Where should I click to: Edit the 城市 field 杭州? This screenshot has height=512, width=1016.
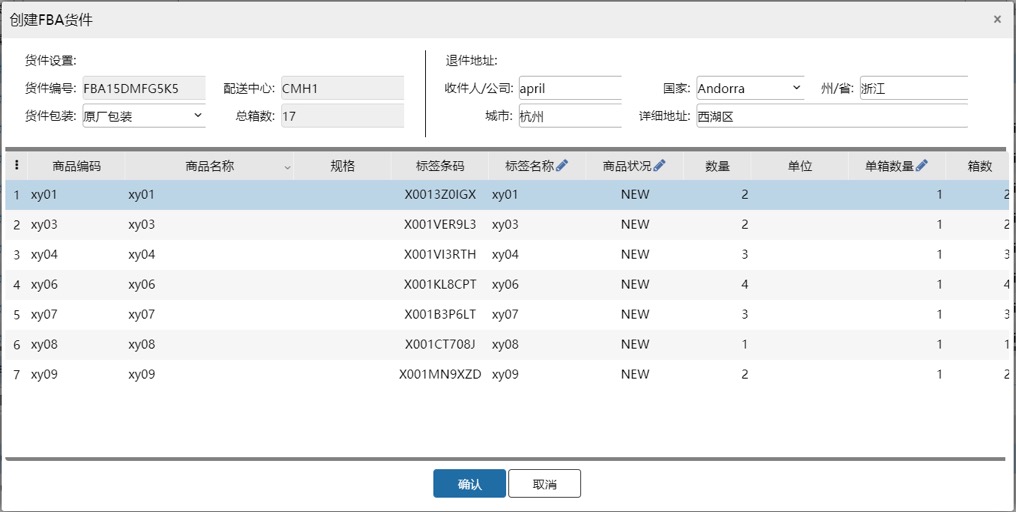click(x=570, y=116)
